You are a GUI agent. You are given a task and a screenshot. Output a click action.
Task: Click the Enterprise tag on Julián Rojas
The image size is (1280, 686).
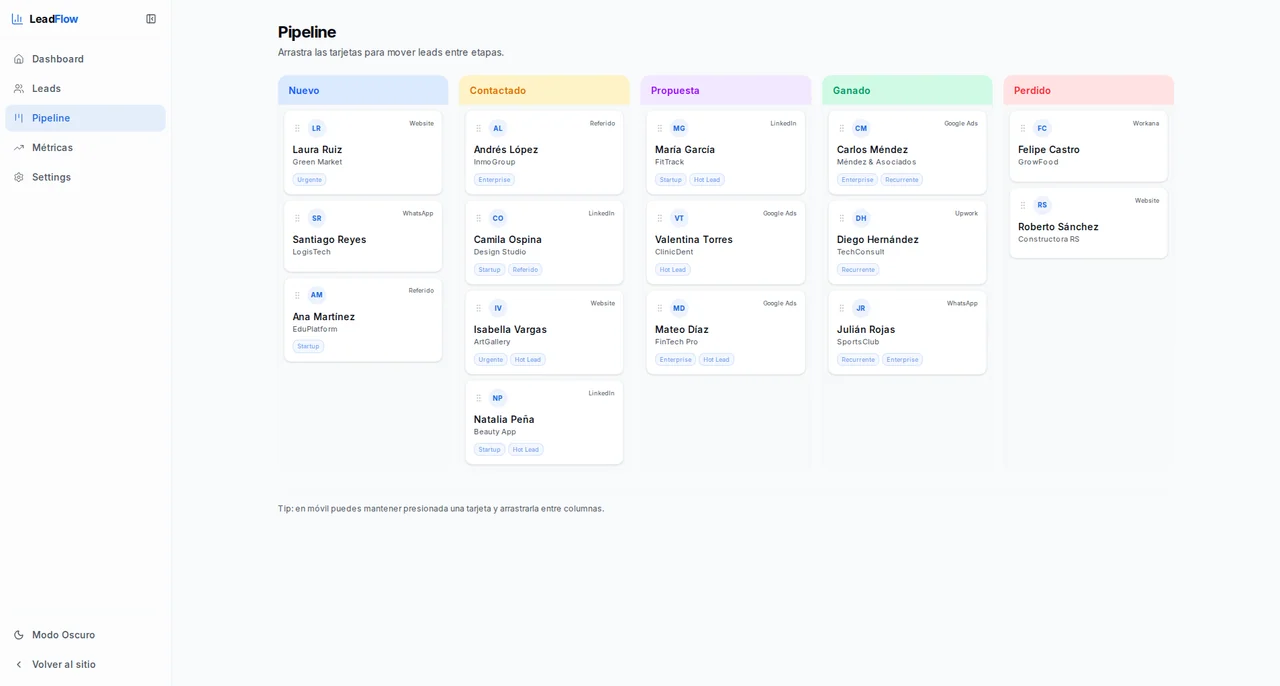(902, 360)
